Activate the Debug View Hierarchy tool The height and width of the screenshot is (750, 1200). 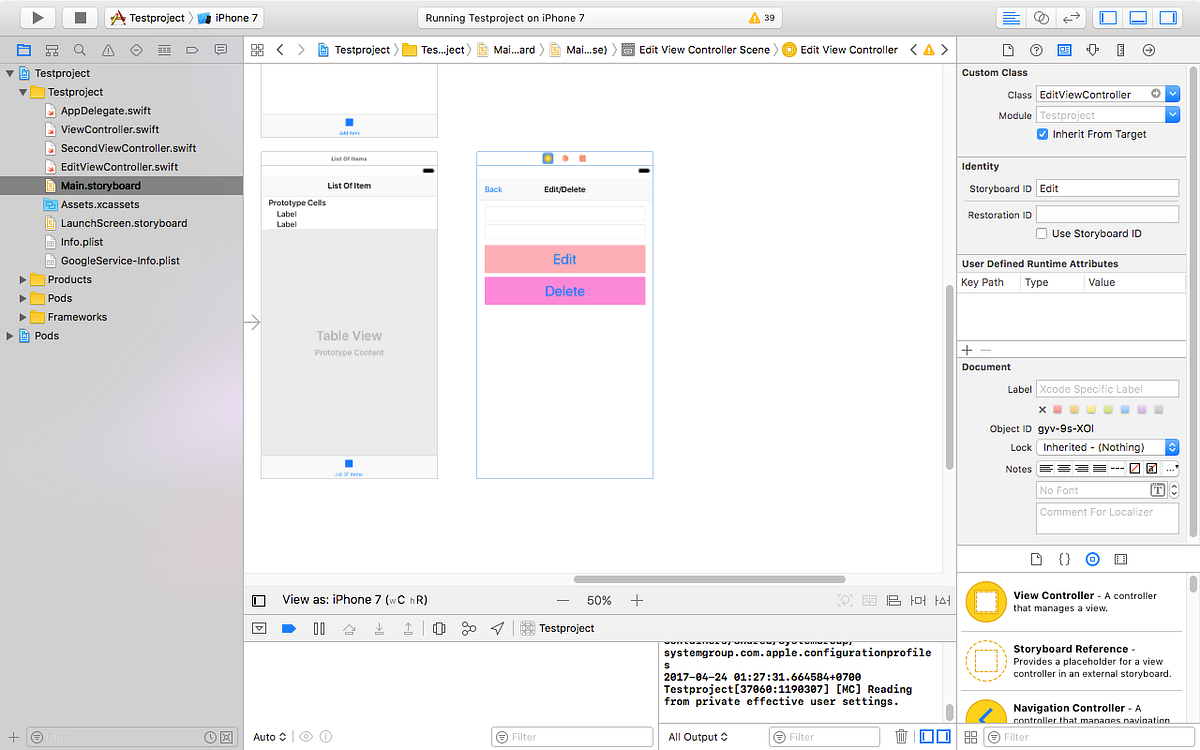[438, 630]
